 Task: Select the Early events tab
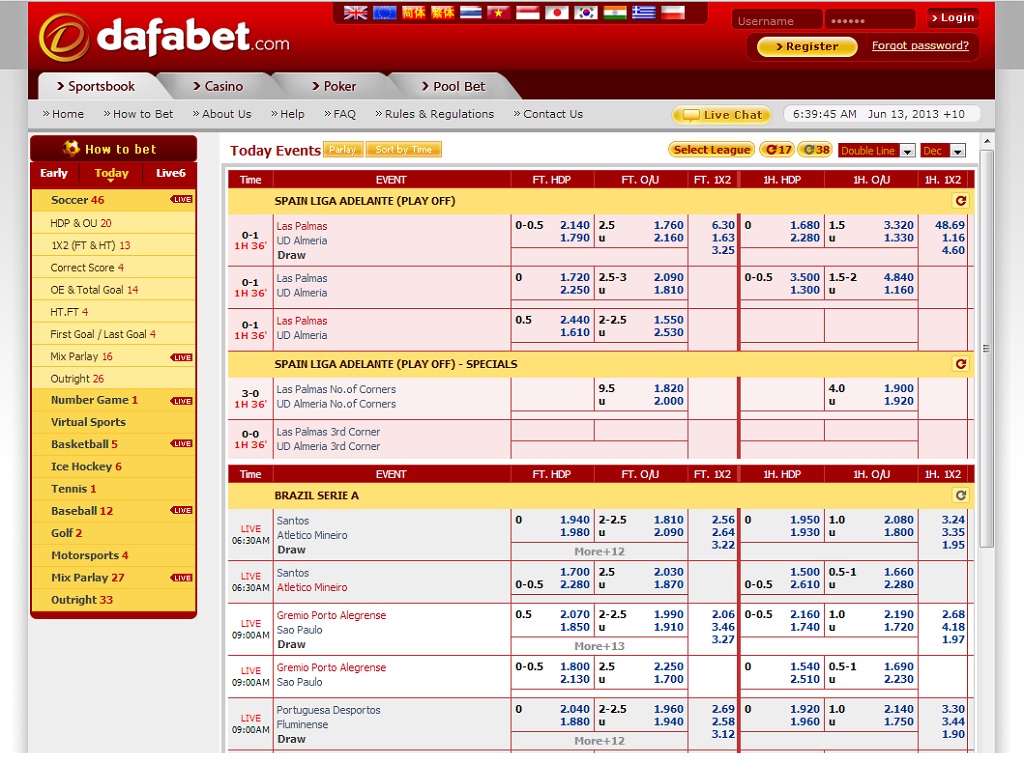[x=54, y=173]
